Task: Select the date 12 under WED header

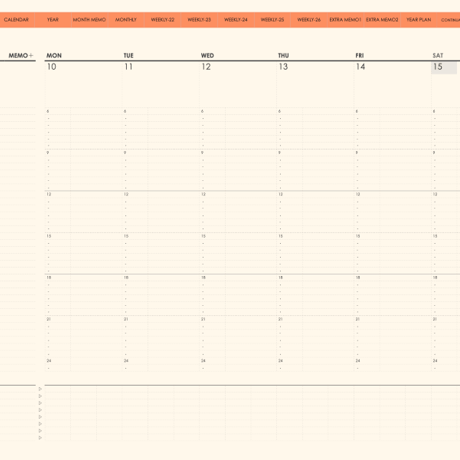Action: tap(206, 67)
